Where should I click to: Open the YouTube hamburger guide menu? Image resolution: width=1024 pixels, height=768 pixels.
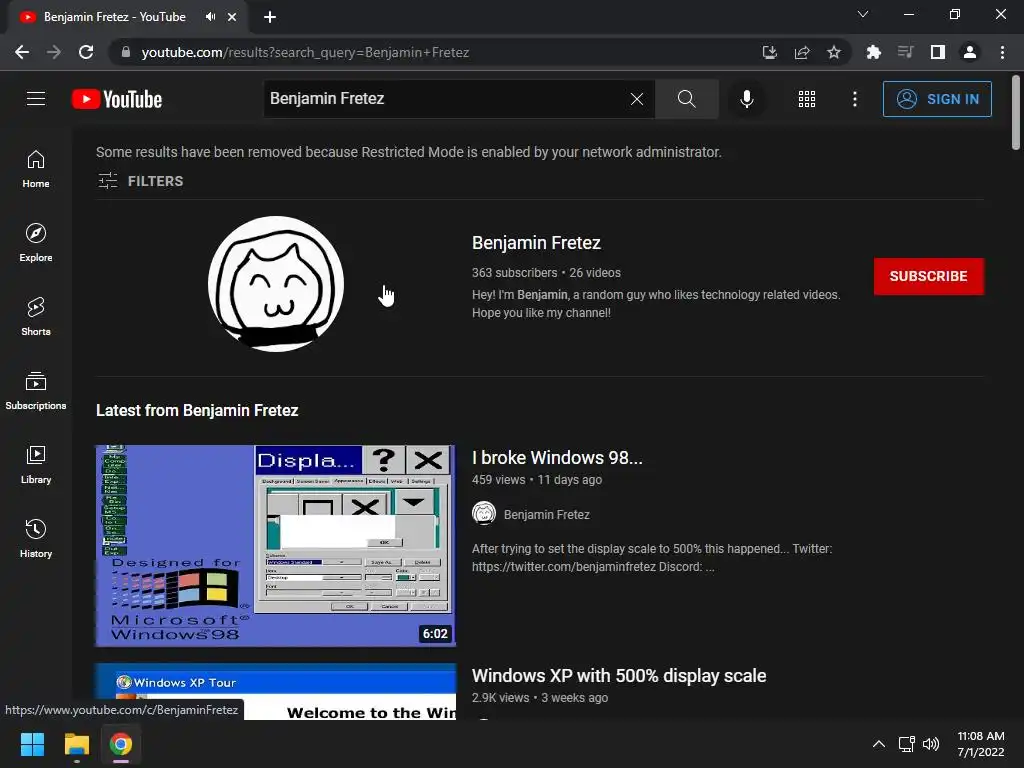coord(36,99)
